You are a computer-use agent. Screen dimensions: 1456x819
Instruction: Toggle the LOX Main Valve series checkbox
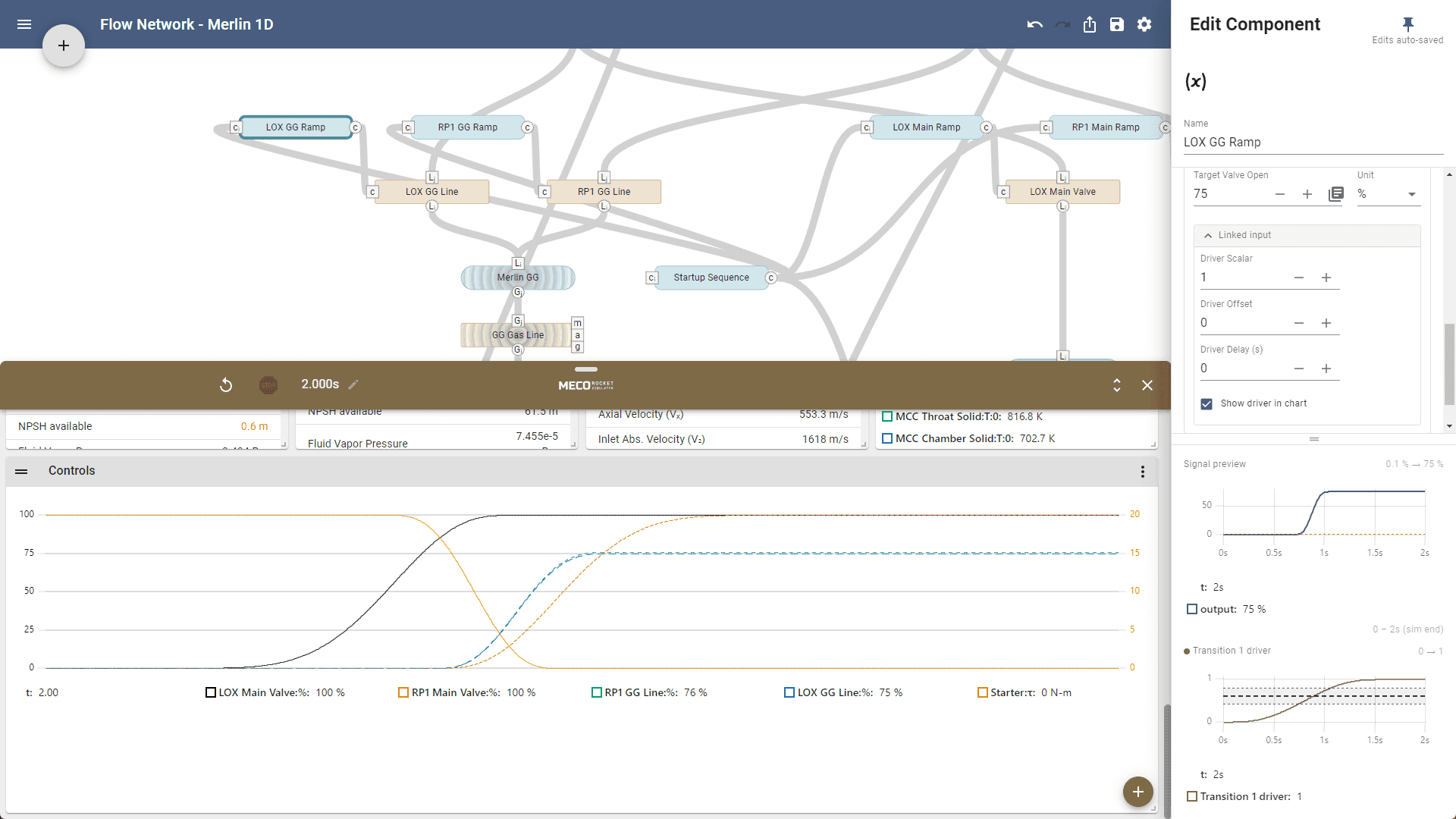[211, 692]
